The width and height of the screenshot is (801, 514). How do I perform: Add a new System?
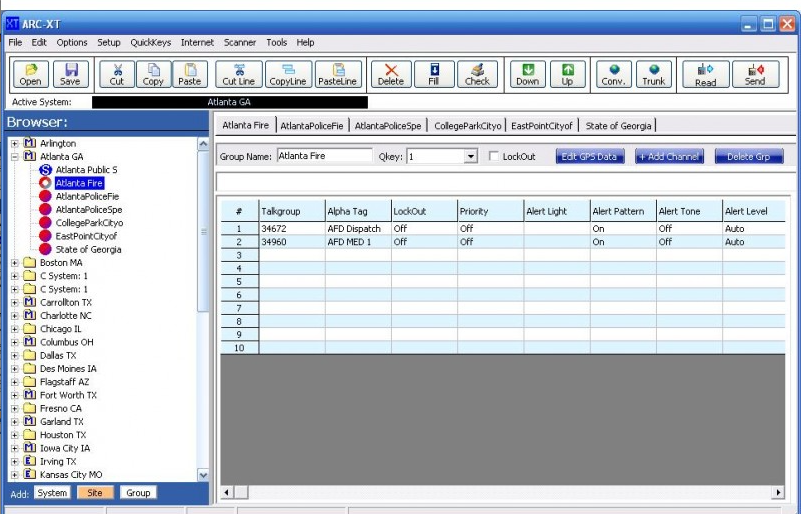[x=52, y=493]
